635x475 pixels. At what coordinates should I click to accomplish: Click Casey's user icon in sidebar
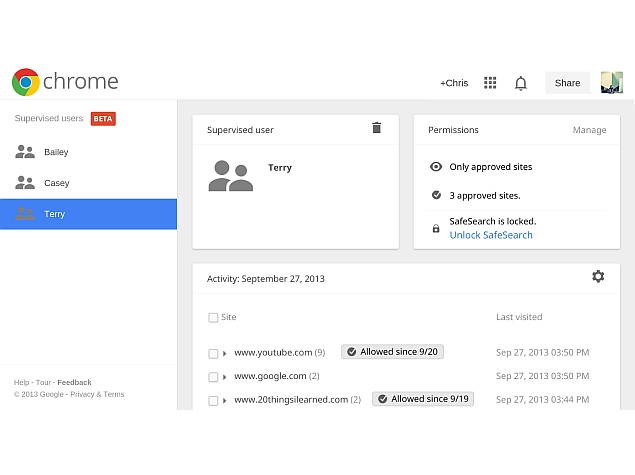coord(25,183)
